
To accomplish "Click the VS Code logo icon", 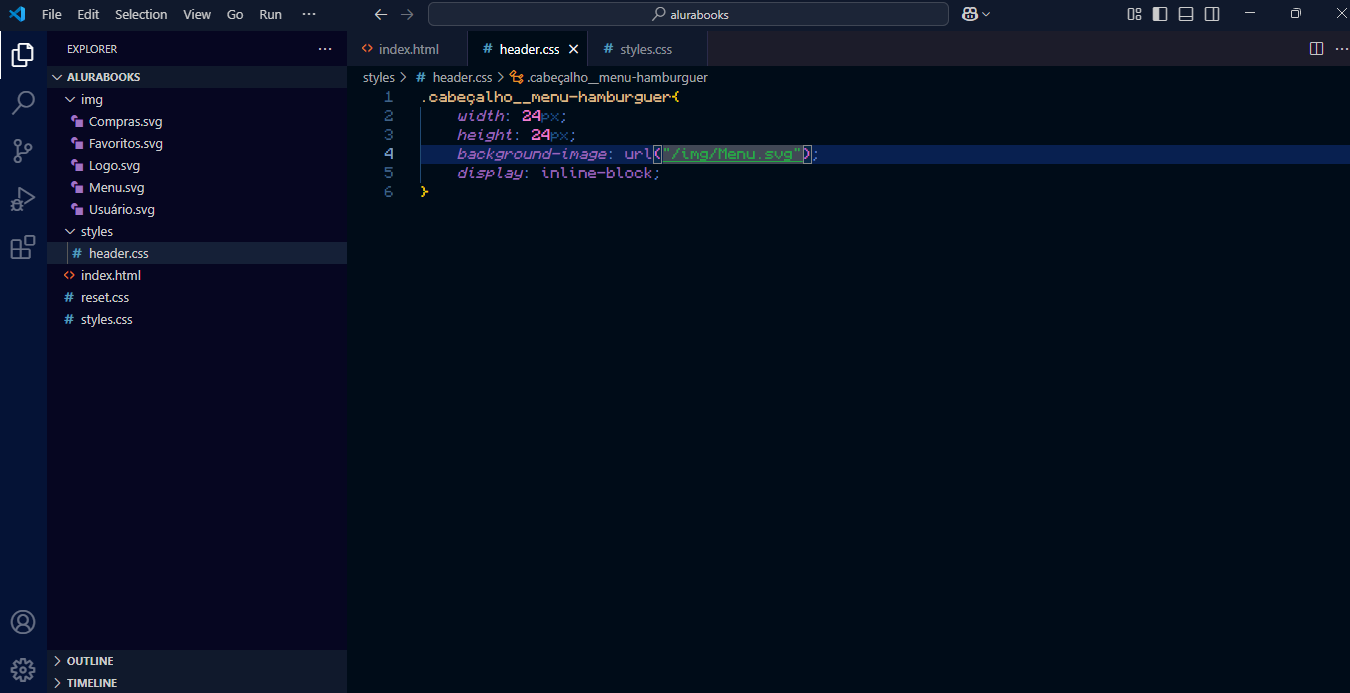I will point(16,14).
